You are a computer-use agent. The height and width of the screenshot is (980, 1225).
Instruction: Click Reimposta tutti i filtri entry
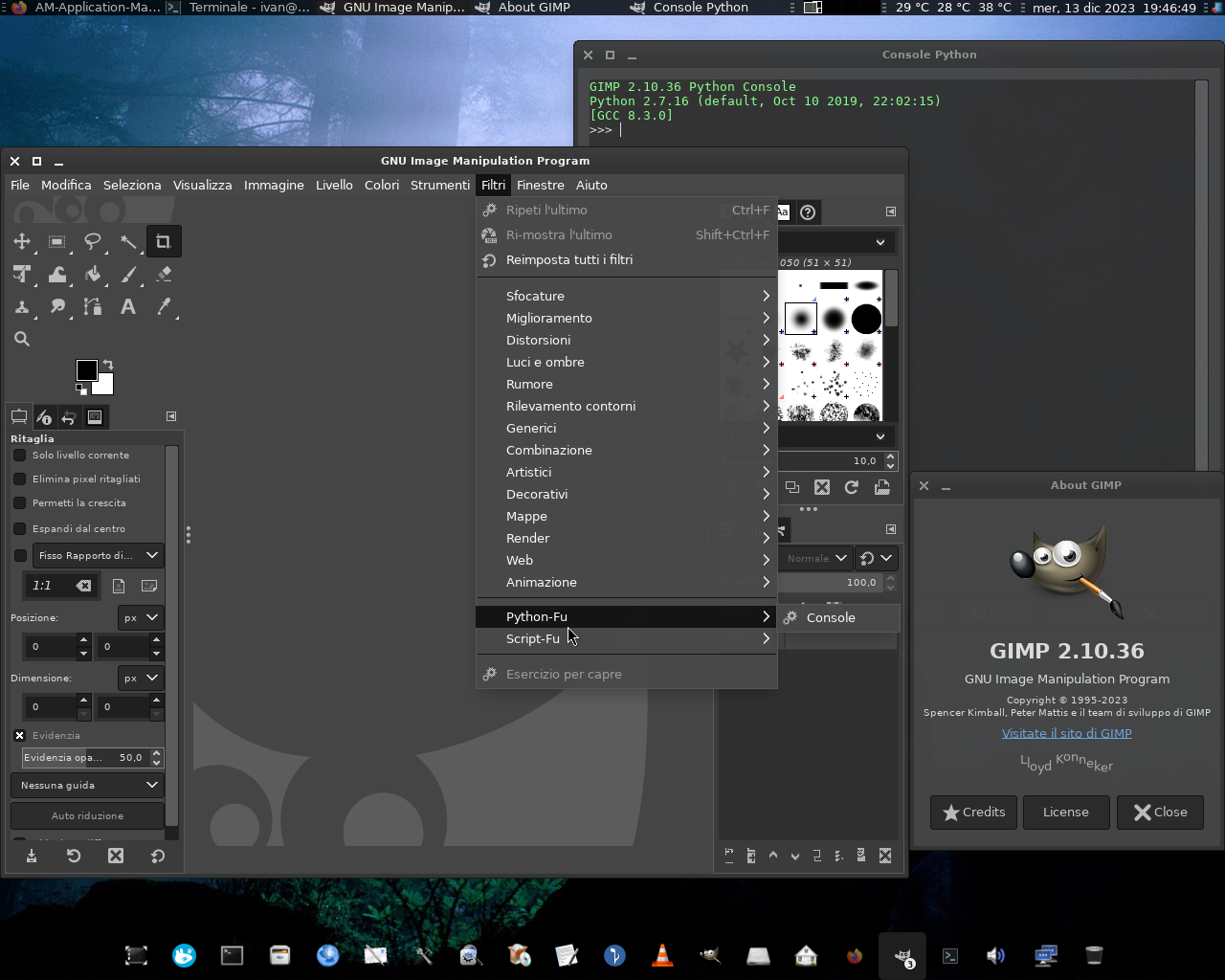pyautogui.click(x=627, y=259)
